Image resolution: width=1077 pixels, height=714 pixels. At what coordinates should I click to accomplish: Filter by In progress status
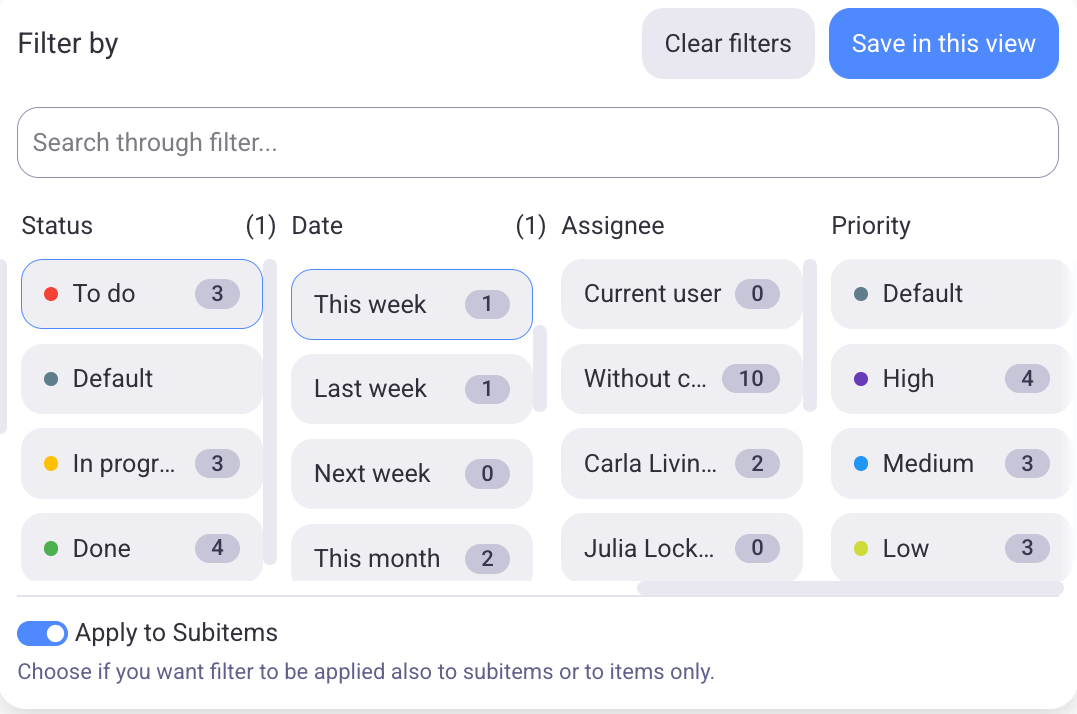pyautogui.click(x=141, y=464)
